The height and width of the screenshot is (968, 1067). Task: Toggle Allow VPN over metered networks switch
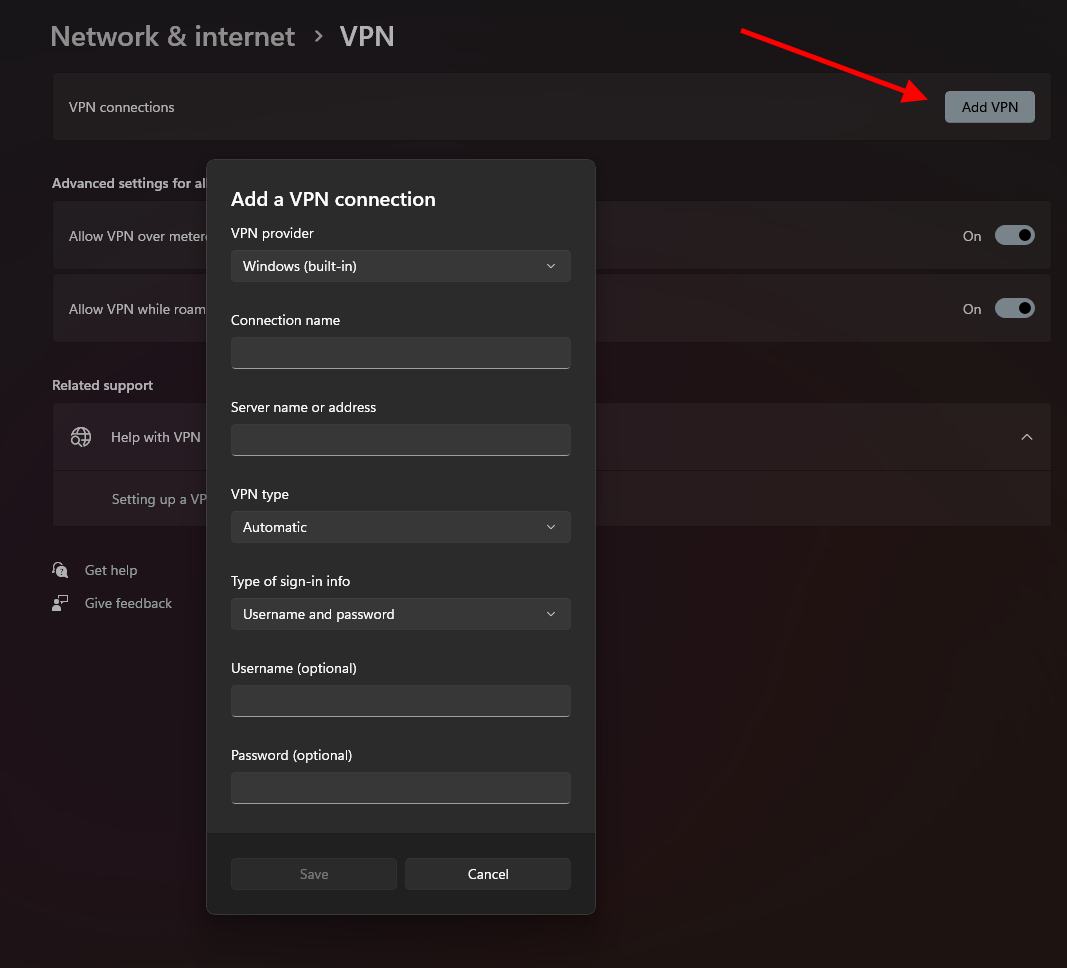click(x=1014, y=236)
